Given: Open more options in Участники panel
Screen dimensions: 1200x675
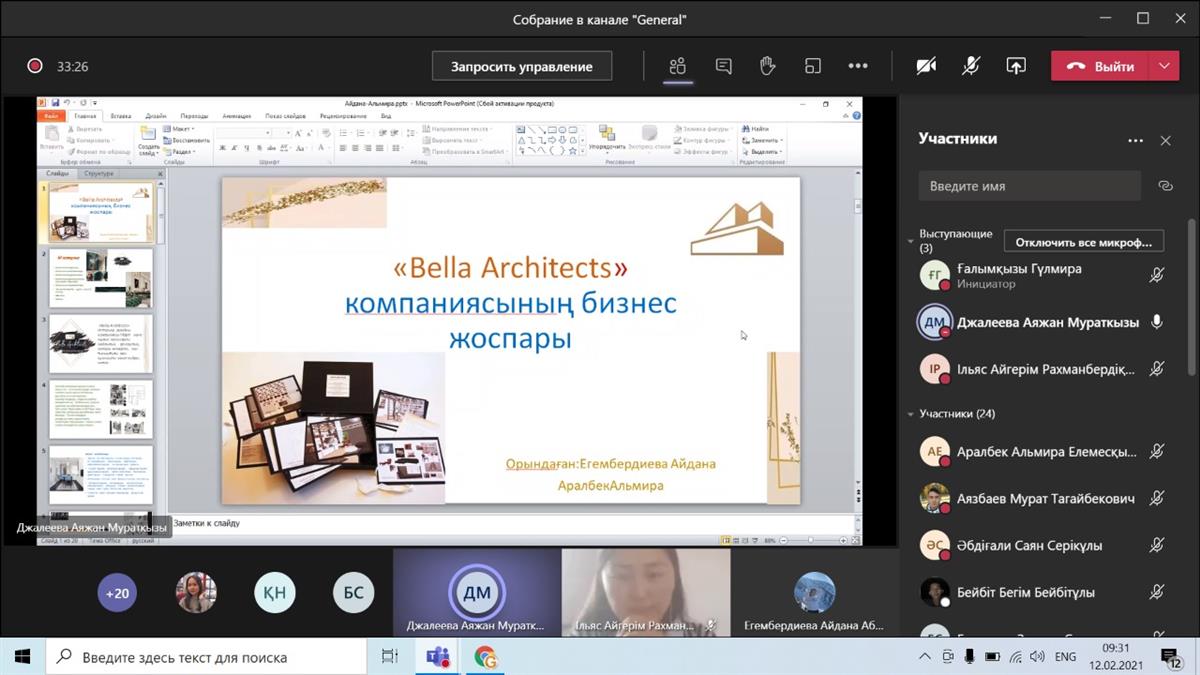Looking at the screenshot, I should point(1135,141).
